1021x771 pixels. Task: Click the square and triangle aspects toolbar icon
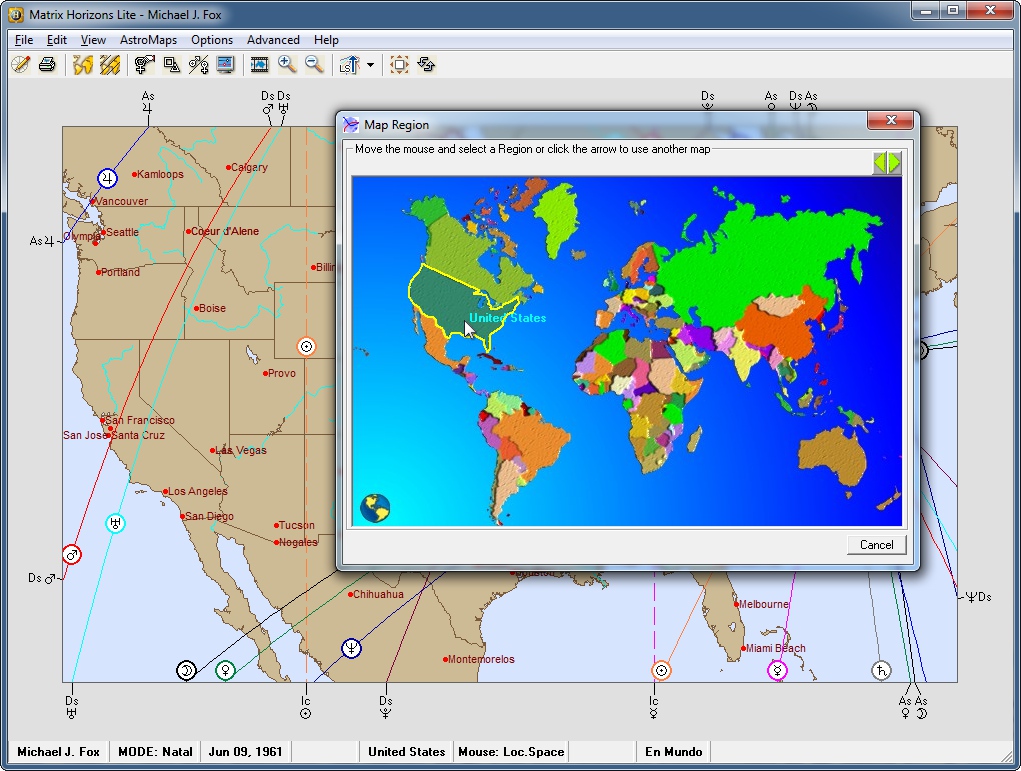(171, 64)
